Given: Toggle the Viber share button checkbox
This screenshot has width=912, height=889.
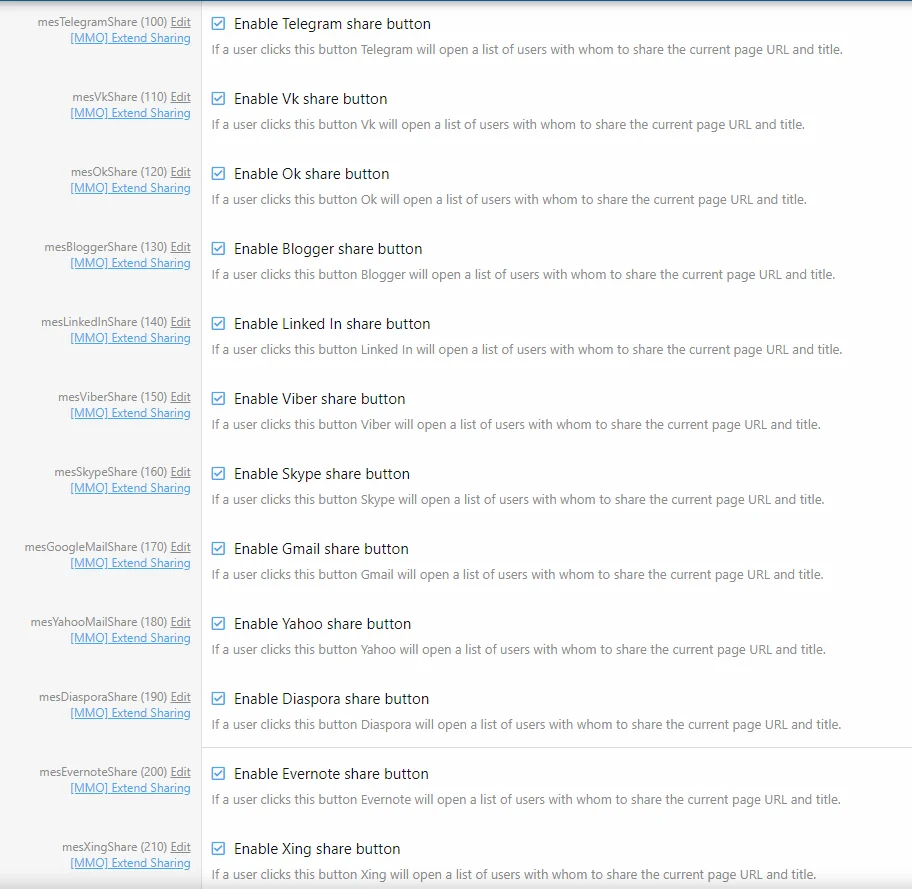Looking at the screenshot, I should (218, 399).
